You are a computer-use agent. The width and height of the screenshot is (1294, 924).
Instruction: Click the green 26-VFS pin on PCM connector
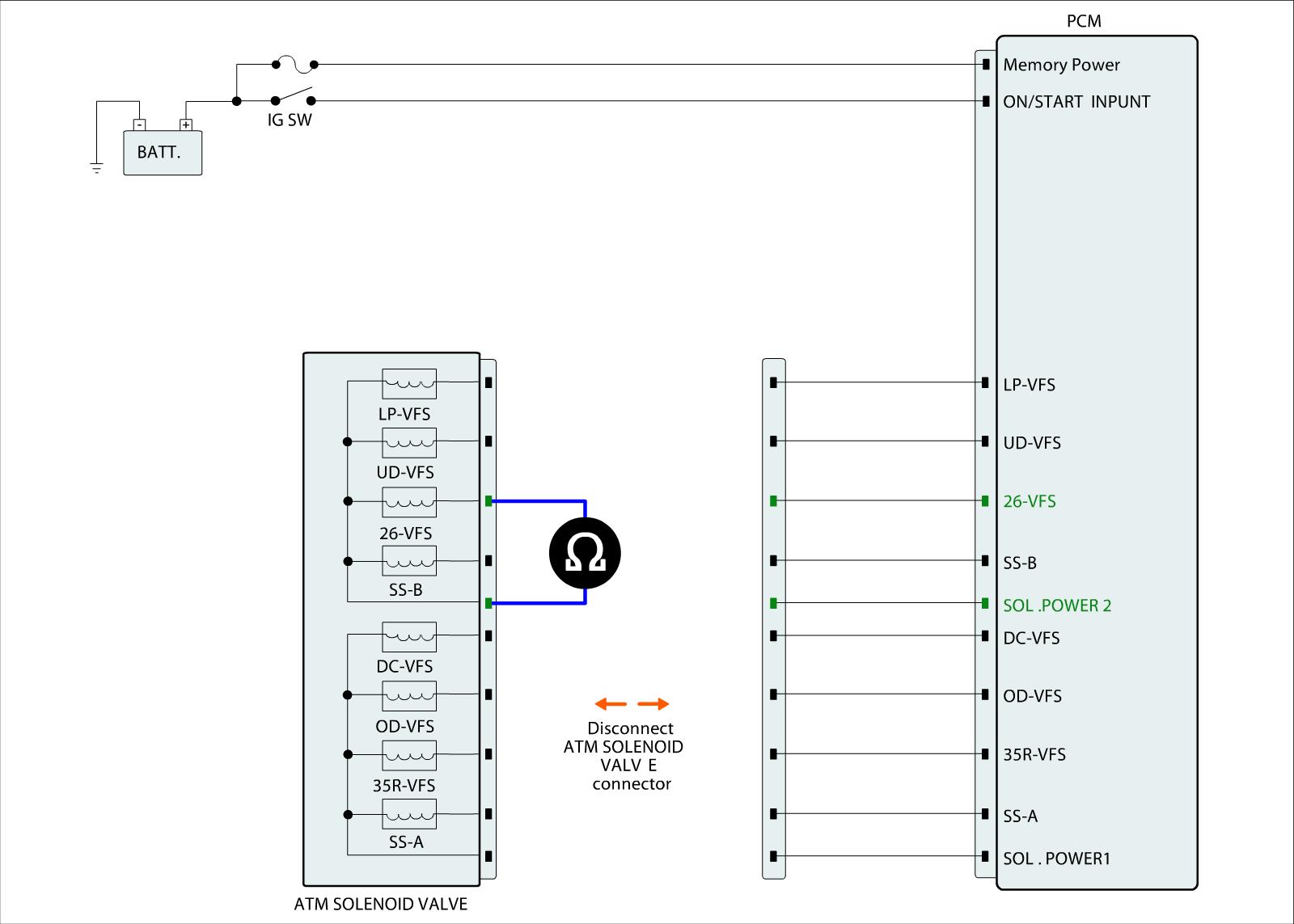tap(985, 501)
